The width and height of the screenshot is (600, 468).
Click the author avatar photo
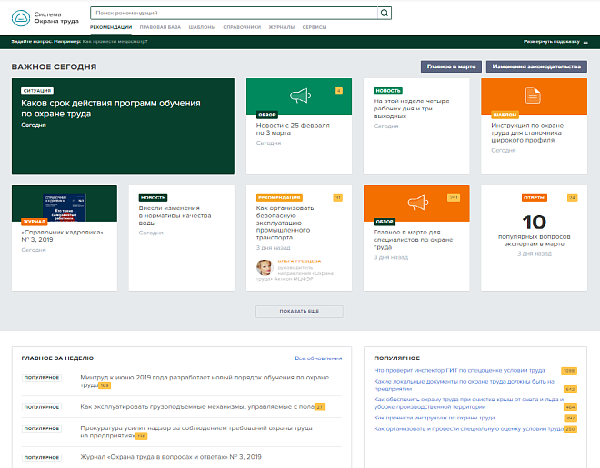(x=264, y=267)
